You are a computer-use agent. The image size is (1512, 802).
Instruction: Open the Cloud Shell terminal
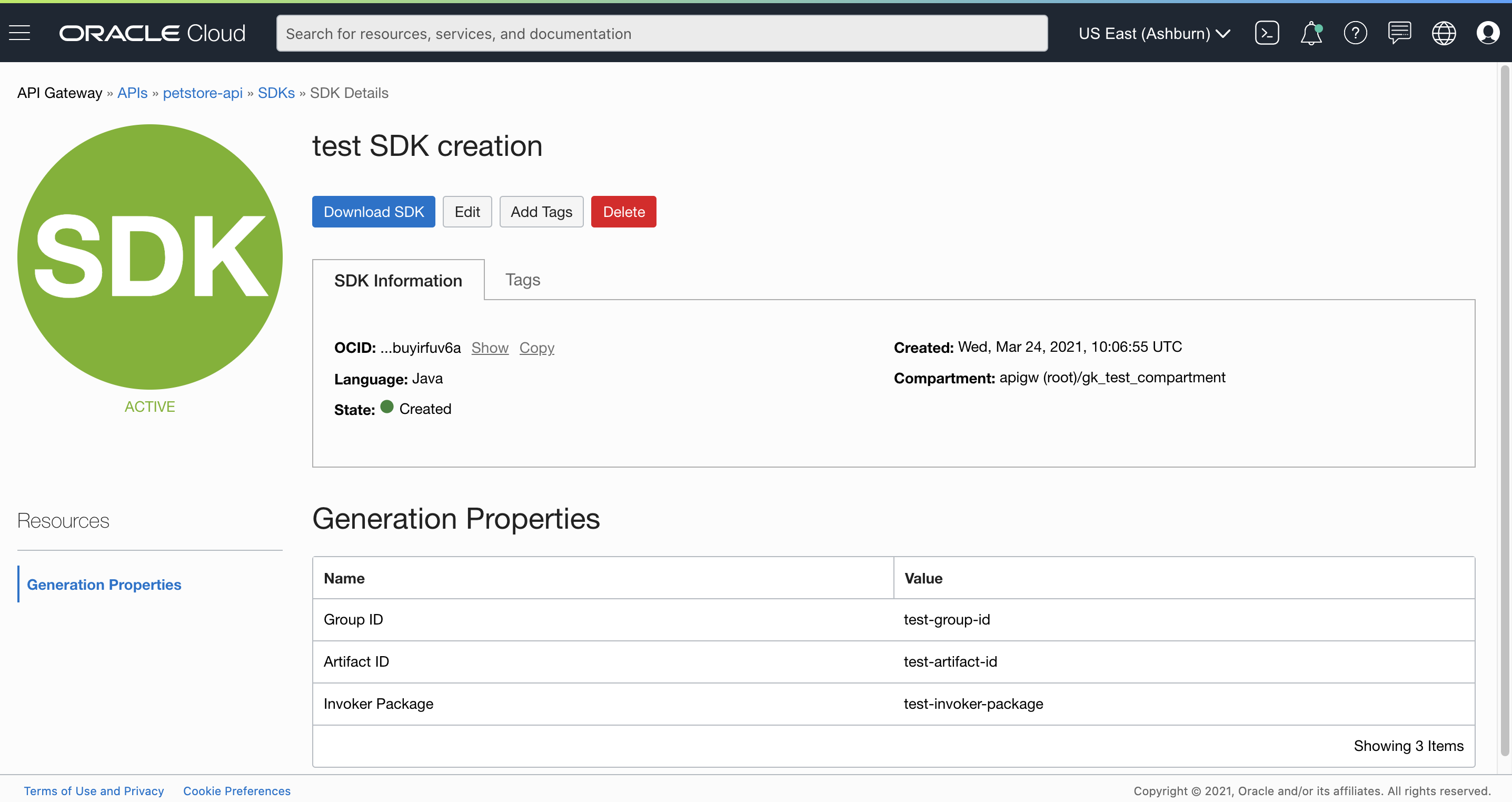point(1267,33)
